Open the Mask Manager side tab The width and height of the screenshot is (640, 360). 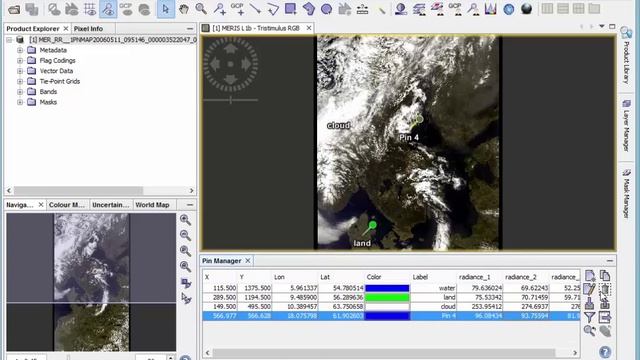626,194
